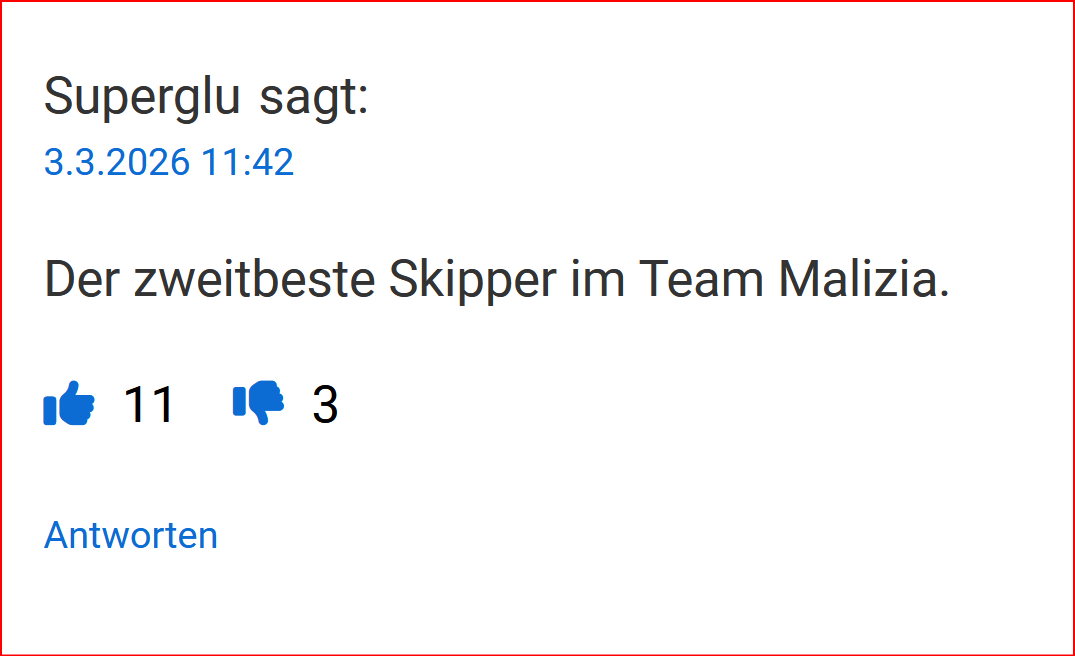Click the word 'zweitbeste' in the comment

point(254,280)
